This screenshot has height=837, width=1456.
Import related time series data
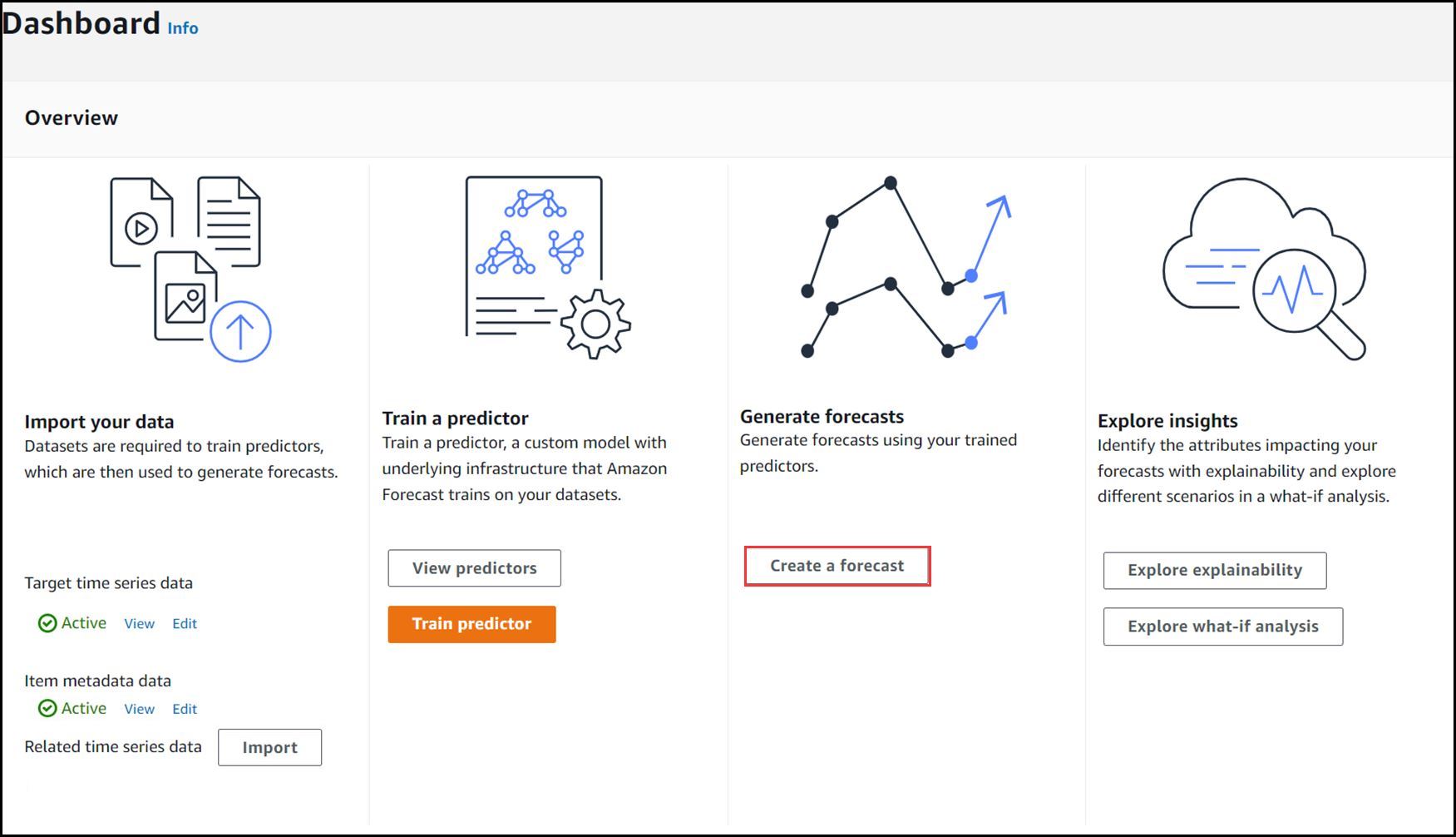pyautogui.click(x=269, y=747)
